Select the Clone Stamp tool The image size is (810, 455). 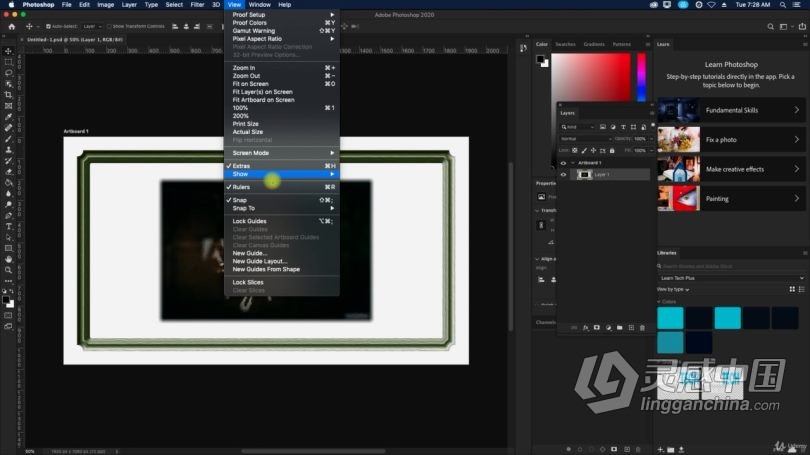coord(8,150)
